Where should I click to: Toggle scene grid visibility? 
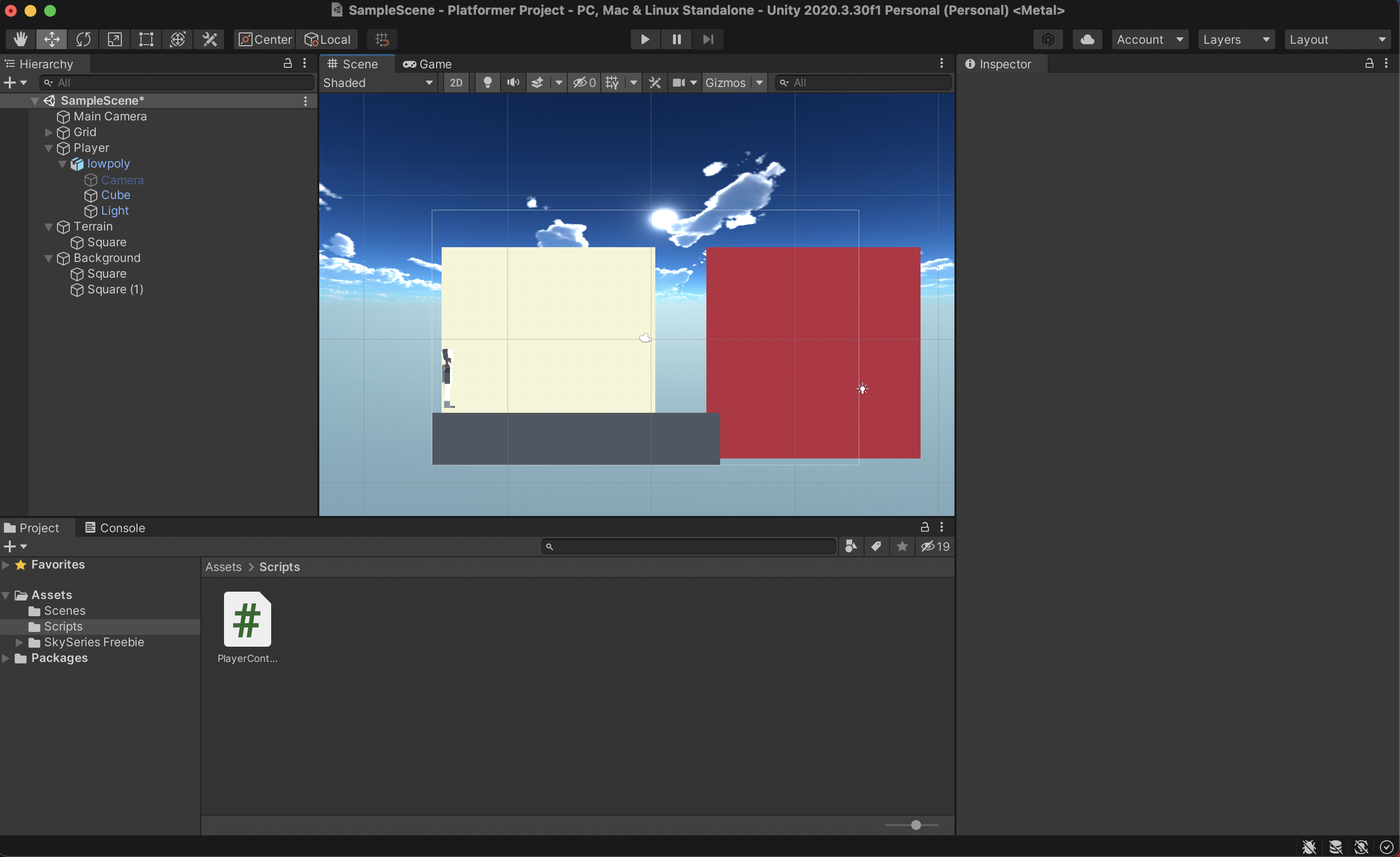tap(613, 83)
